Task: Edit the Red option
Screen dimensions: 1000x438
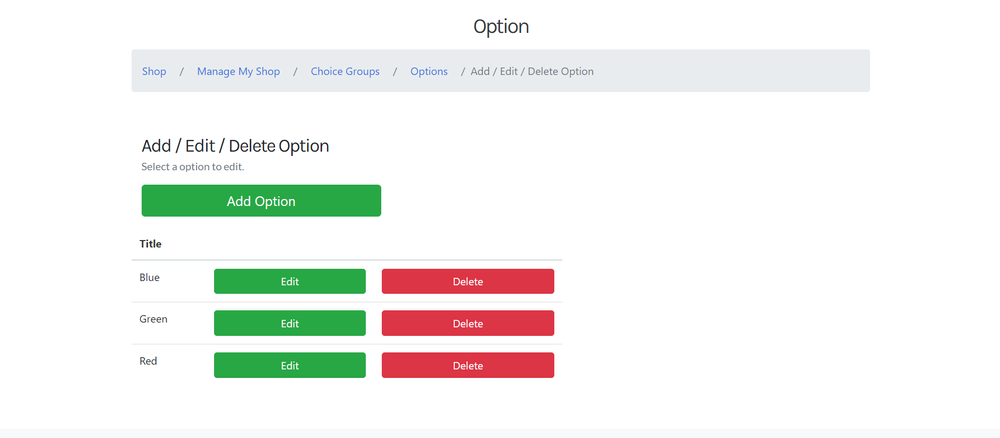Action: (x=290, y=365)
